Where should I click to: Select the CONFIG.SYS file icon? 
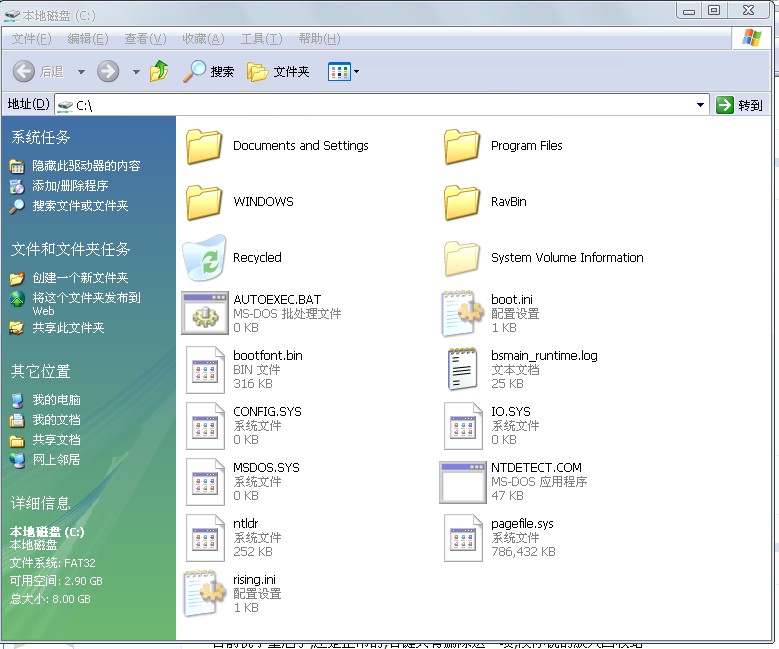pyautogui.click(x=206, y=426)
